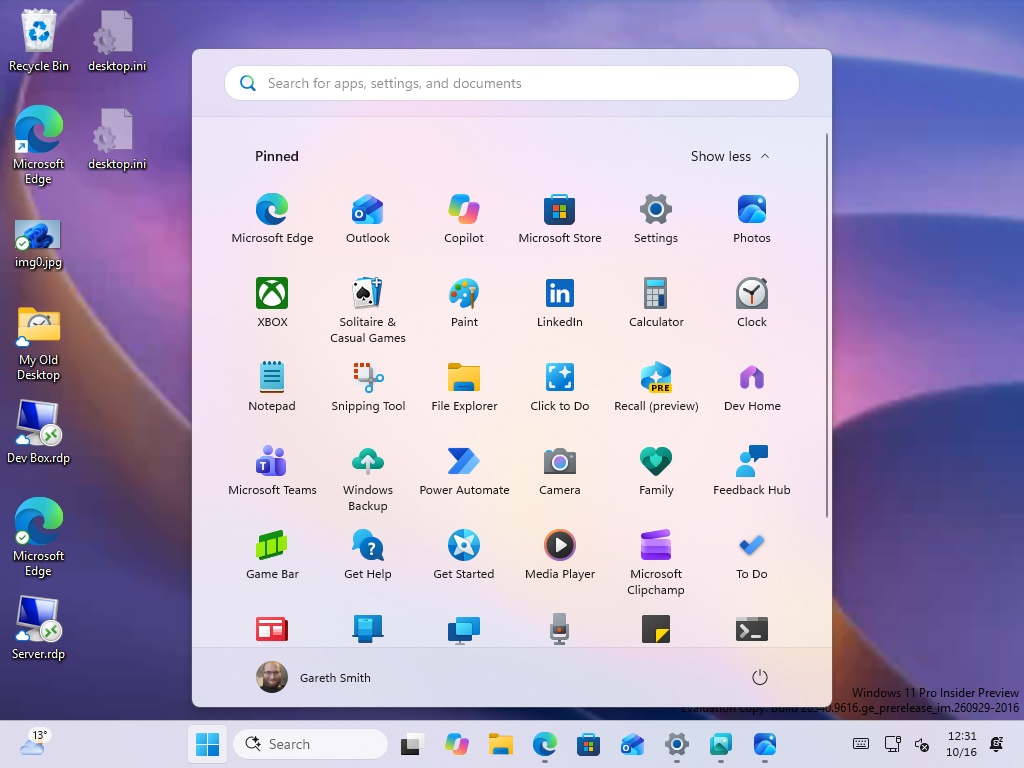
Task: Open the XBOX app
Action: (x=272, y=302)
